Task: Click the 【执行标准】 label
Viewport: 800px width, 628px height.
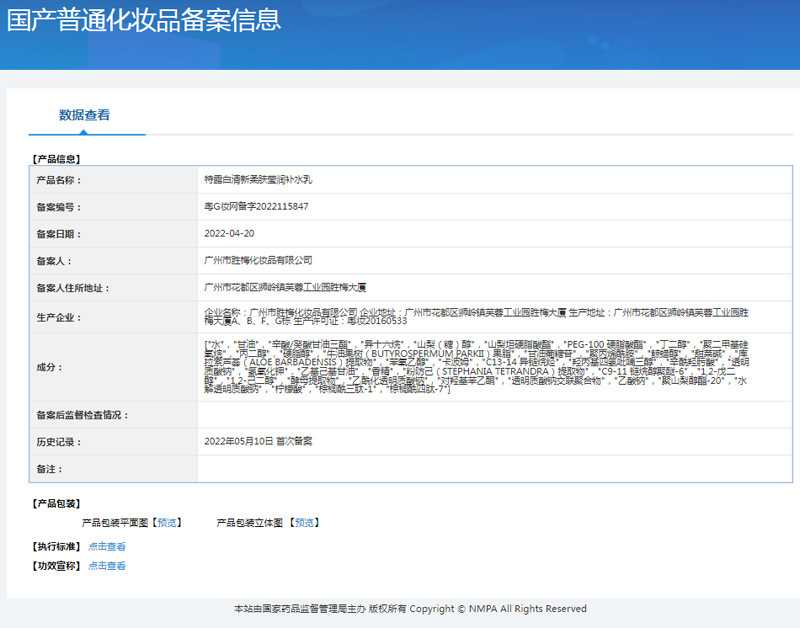Action: point(56,547)
